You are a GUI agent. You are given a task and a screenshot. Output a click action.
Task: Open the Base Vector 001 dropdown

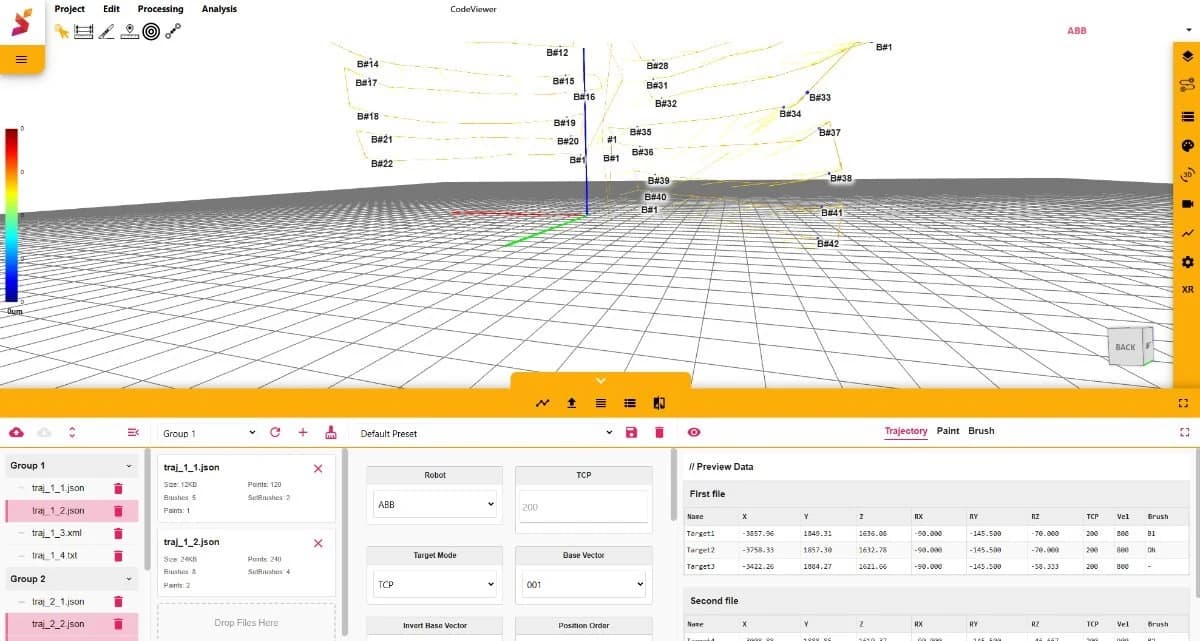pyautogui.click(x=583, y=584)
